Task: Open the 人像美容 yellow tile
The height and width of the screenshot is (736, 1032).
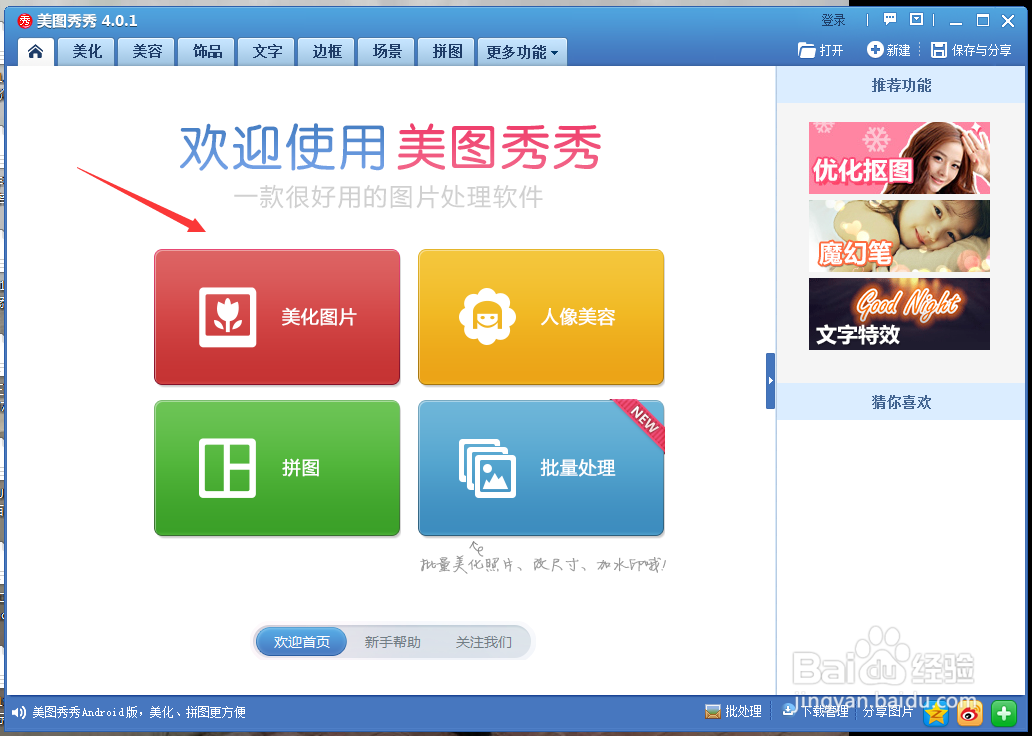Action: [x=541, y=317]
